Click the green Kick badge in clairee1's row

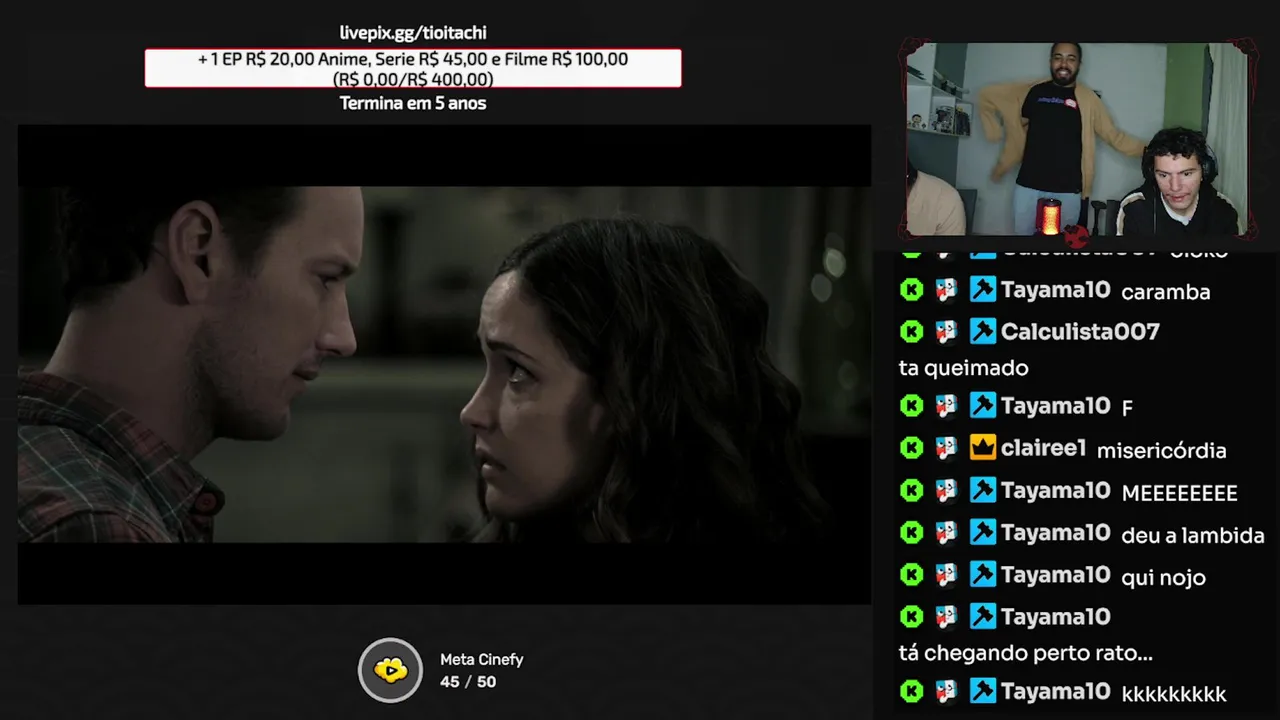pyautogui.click(x=912, y=448)
